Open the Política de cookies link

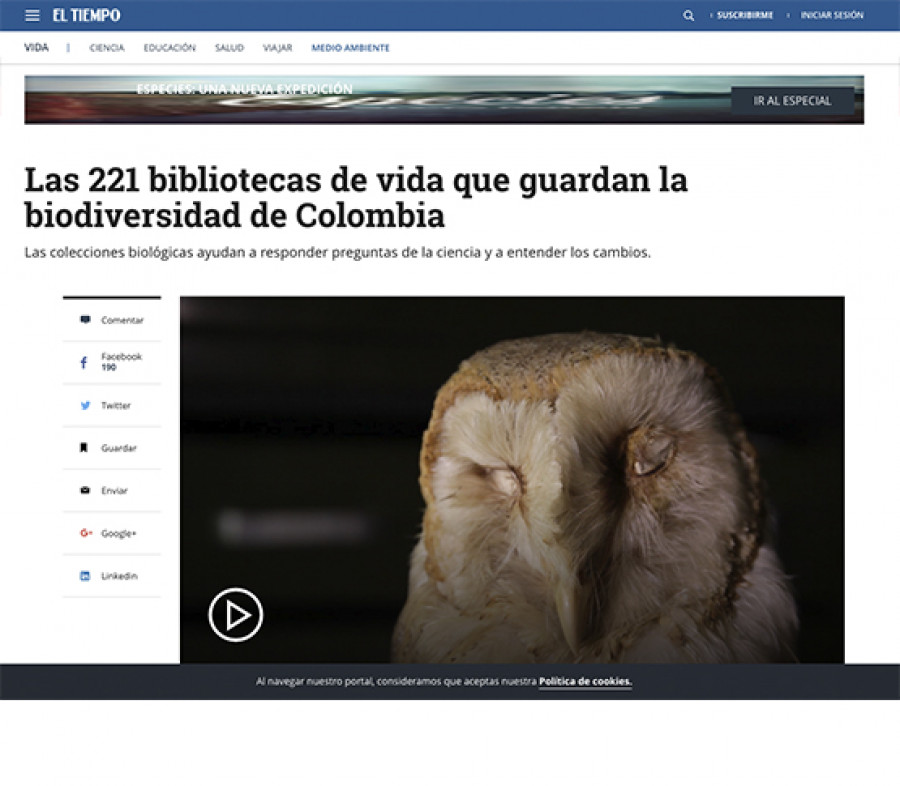click(x=585, y=682)
